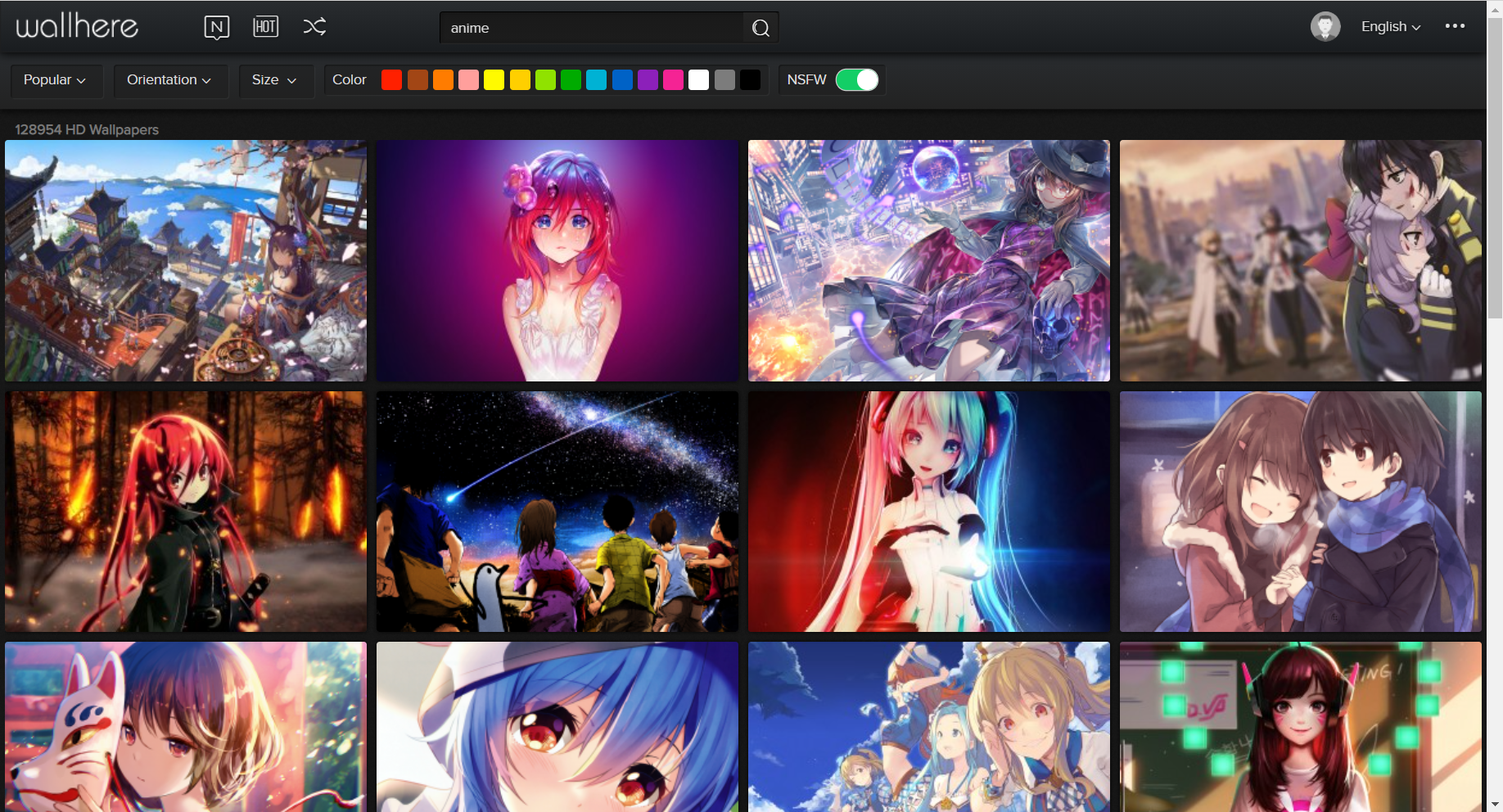
Task: Click the random shuffle icon
Action: click(314, 27)
